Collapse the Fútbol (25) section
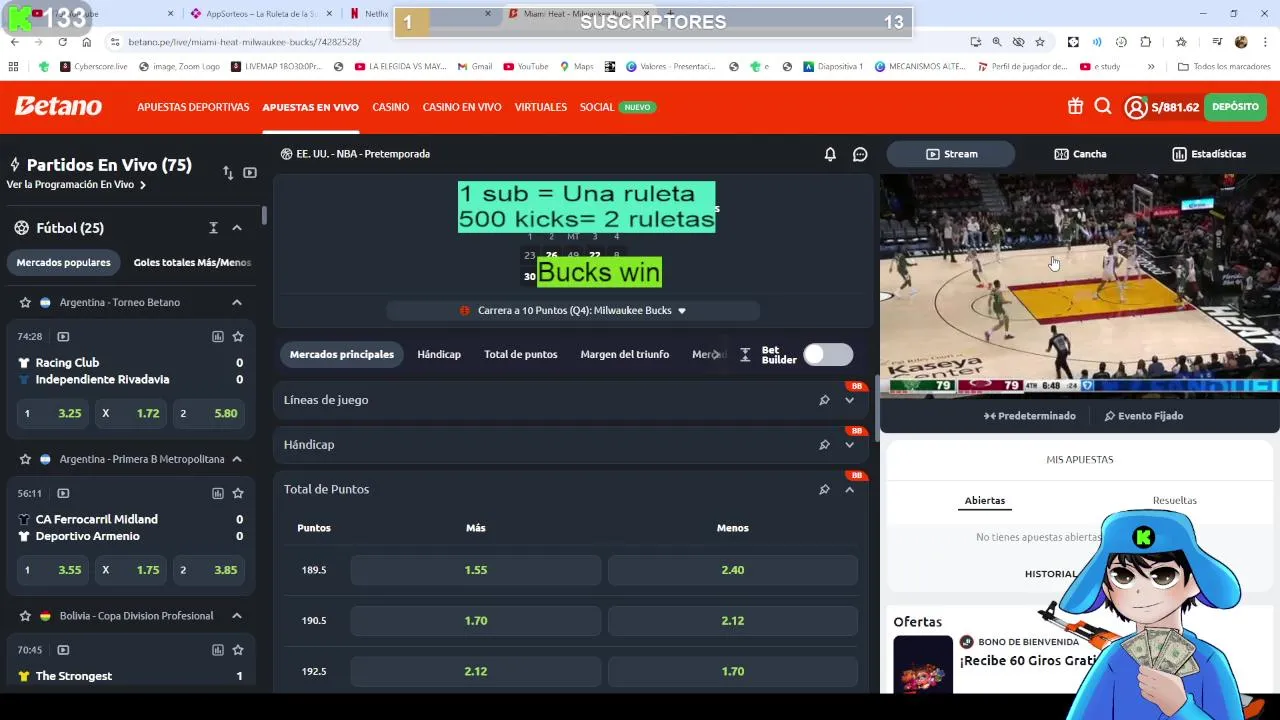This screenshot has width=1280, height=720. pyautogui.click(x=237, y=228)
